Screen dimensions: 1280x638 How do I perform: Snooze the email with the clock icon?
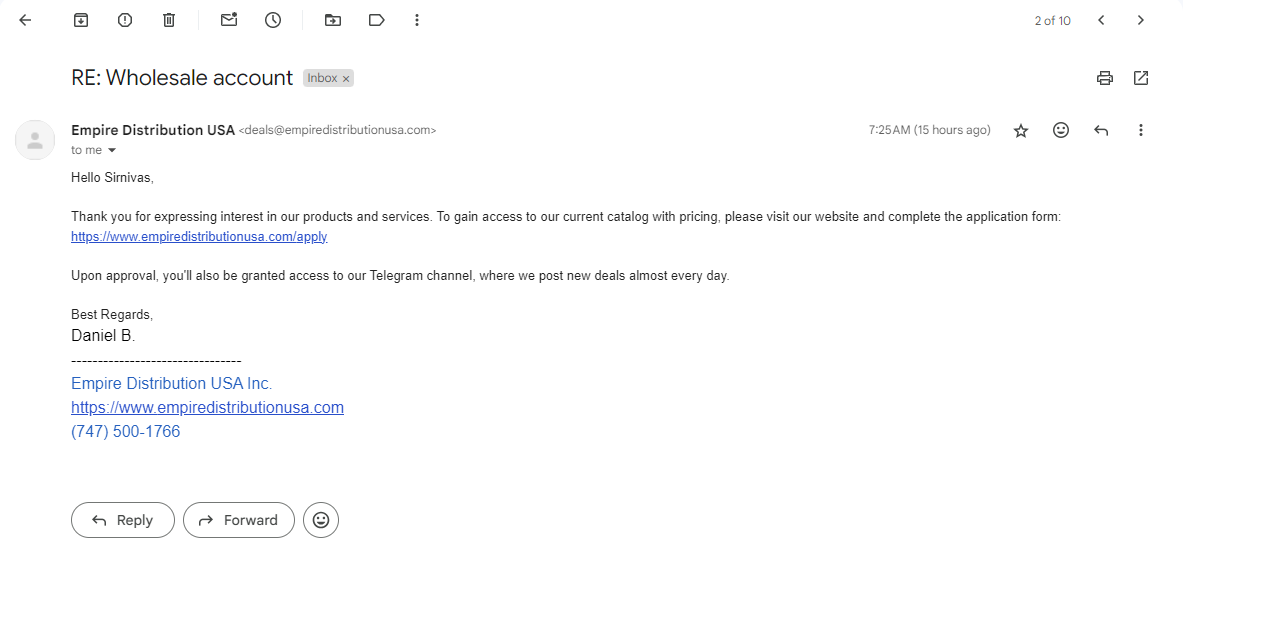point(273,20)
